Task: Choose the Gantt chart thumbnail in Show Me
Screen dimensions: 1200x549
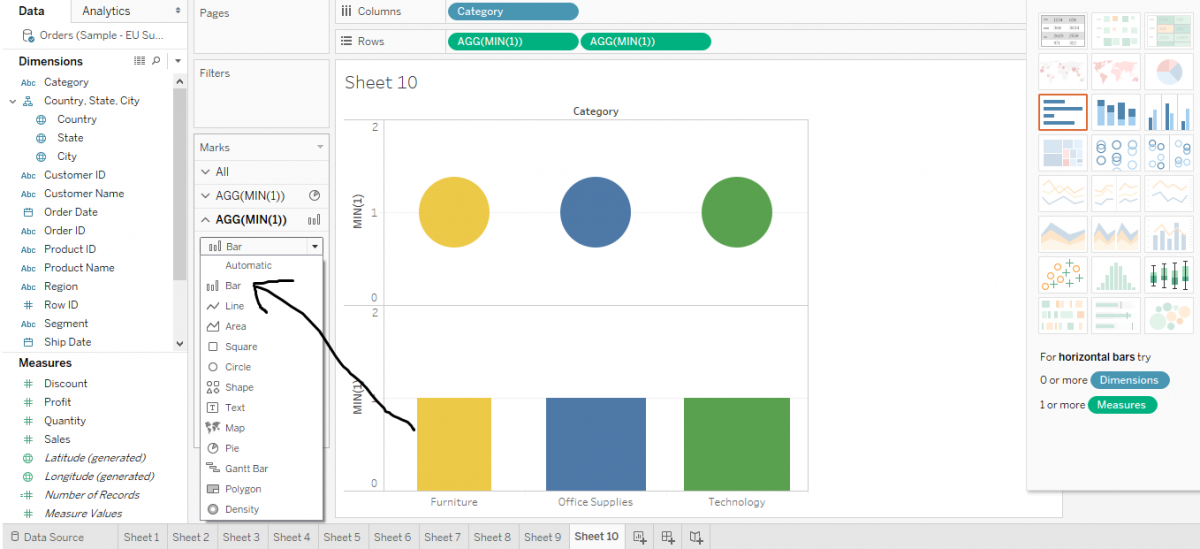Action: point(1062,316)
